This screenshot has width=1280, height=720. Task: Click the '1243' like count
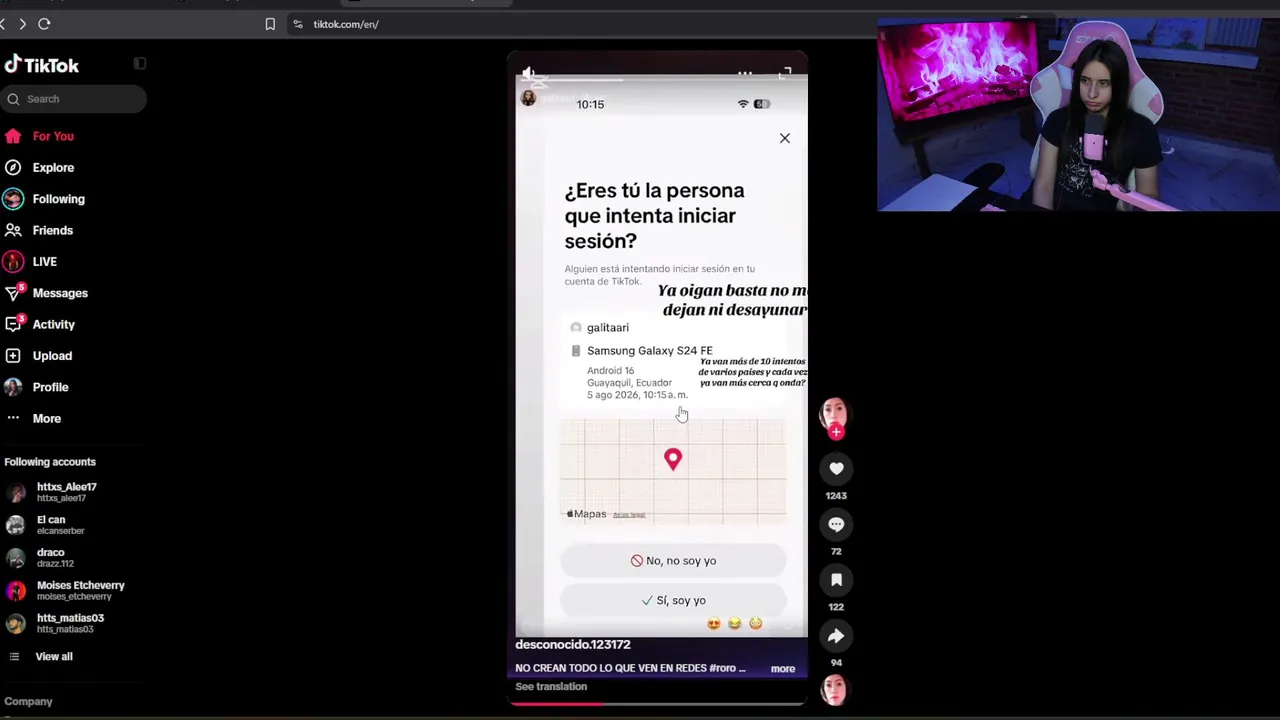point(836,496)
